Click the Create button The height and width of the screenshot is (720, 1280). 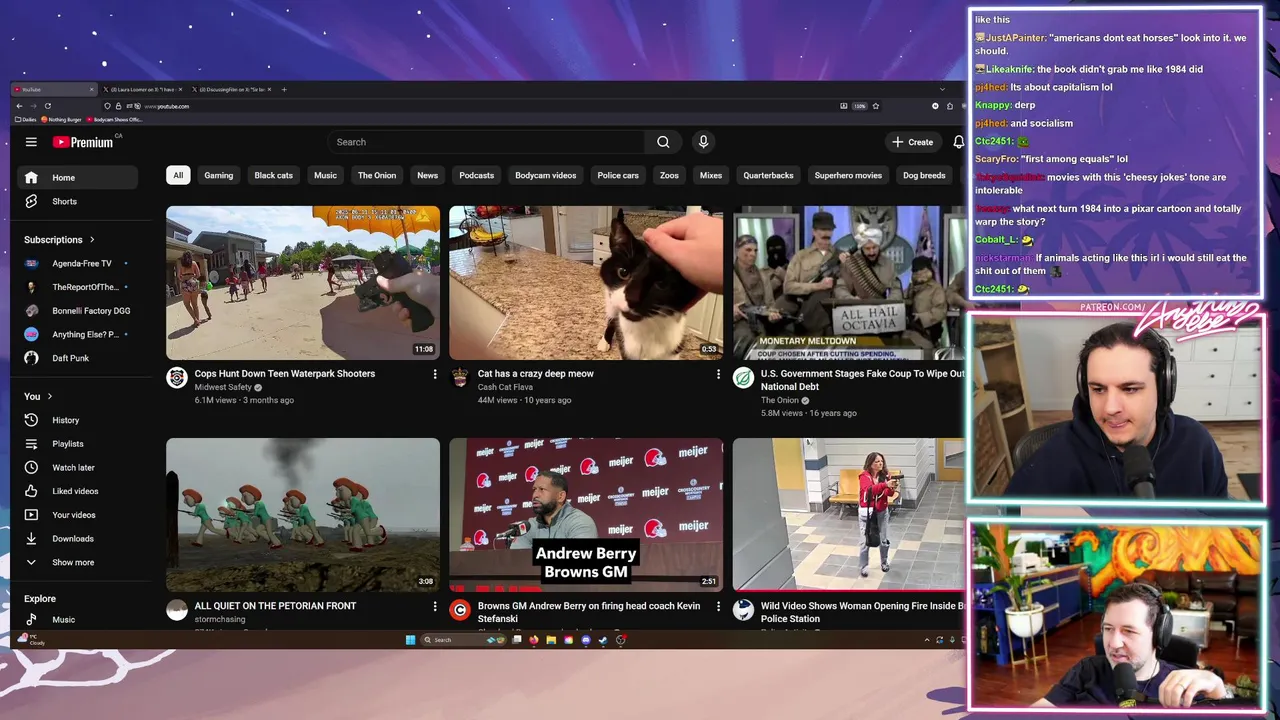click(x=913, y=142)
